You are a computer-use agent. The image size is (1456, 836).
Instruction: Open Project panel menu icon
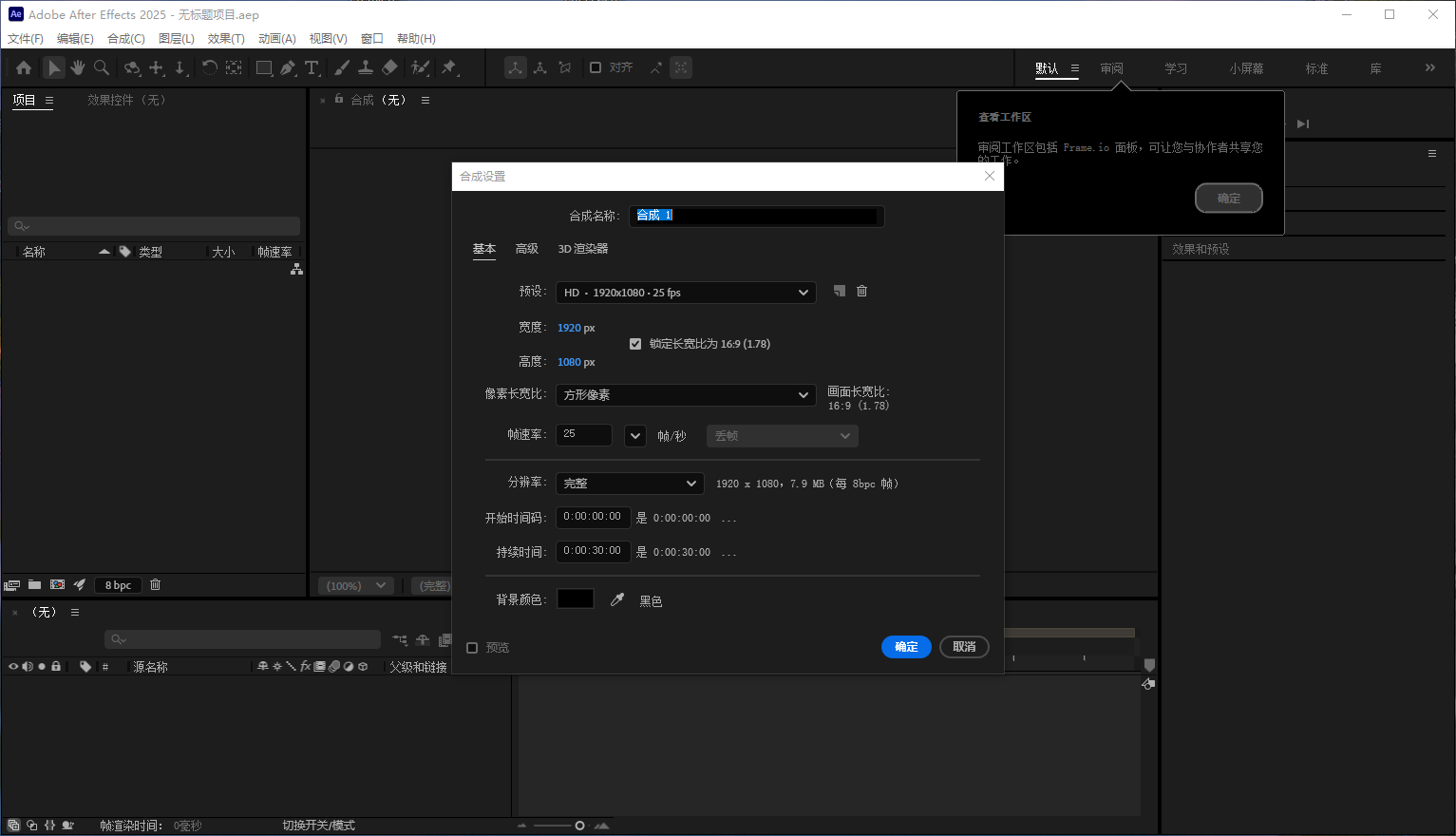point(49,100)
